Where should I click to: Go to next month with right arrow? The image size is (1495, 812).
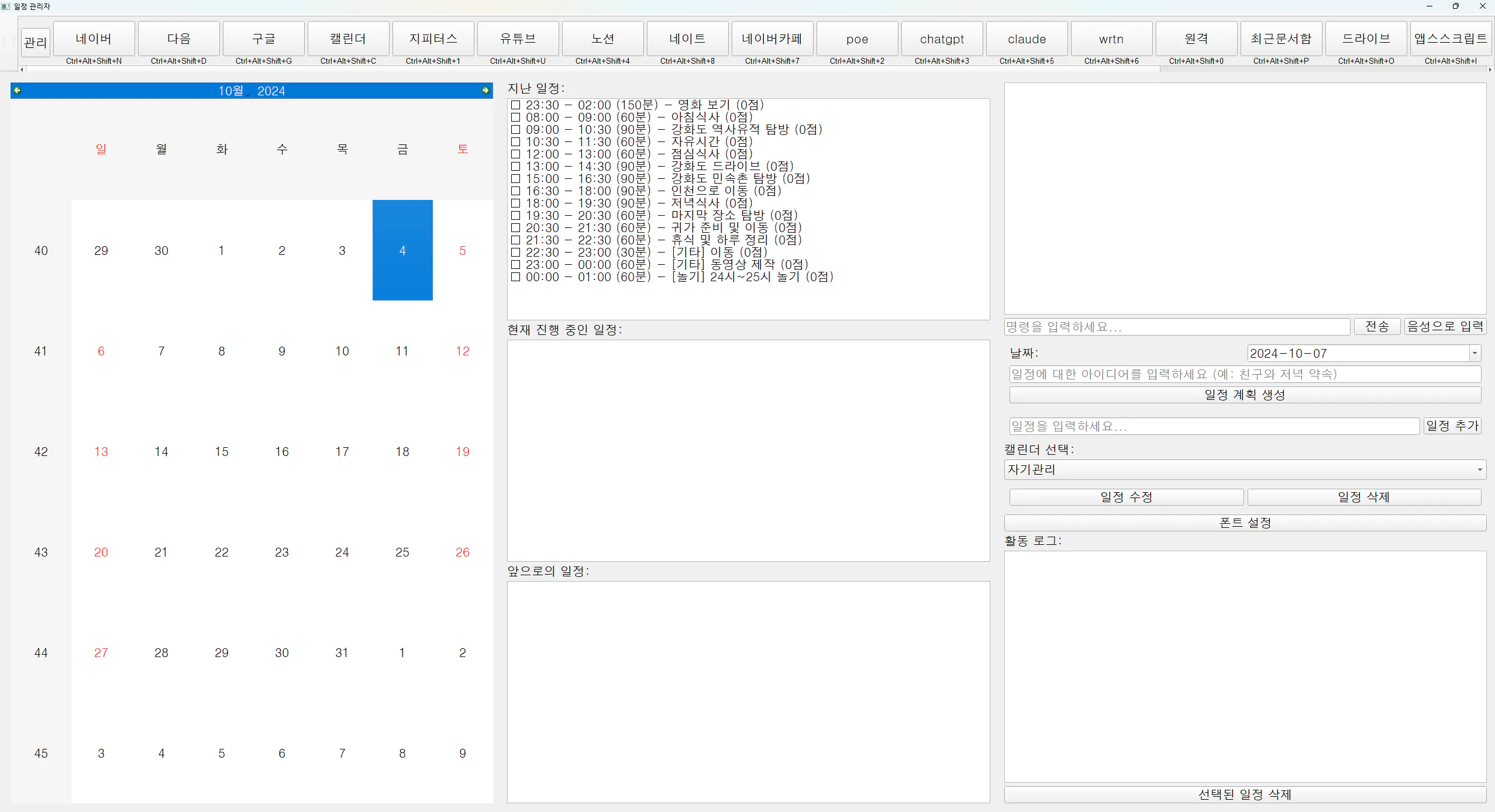[485, 90]
